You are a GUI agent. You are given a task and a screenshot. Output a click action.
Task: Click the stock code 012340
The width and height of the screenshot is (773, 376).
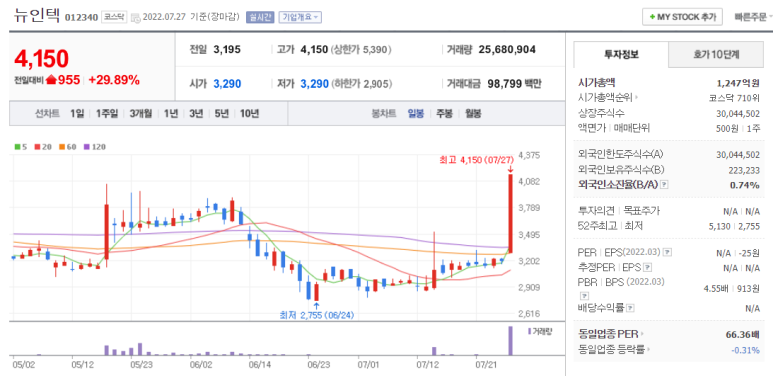81,17
